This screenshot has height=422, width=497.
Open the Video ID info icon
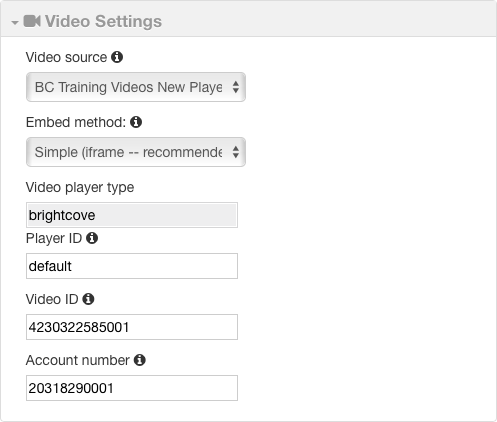(88, 299)
